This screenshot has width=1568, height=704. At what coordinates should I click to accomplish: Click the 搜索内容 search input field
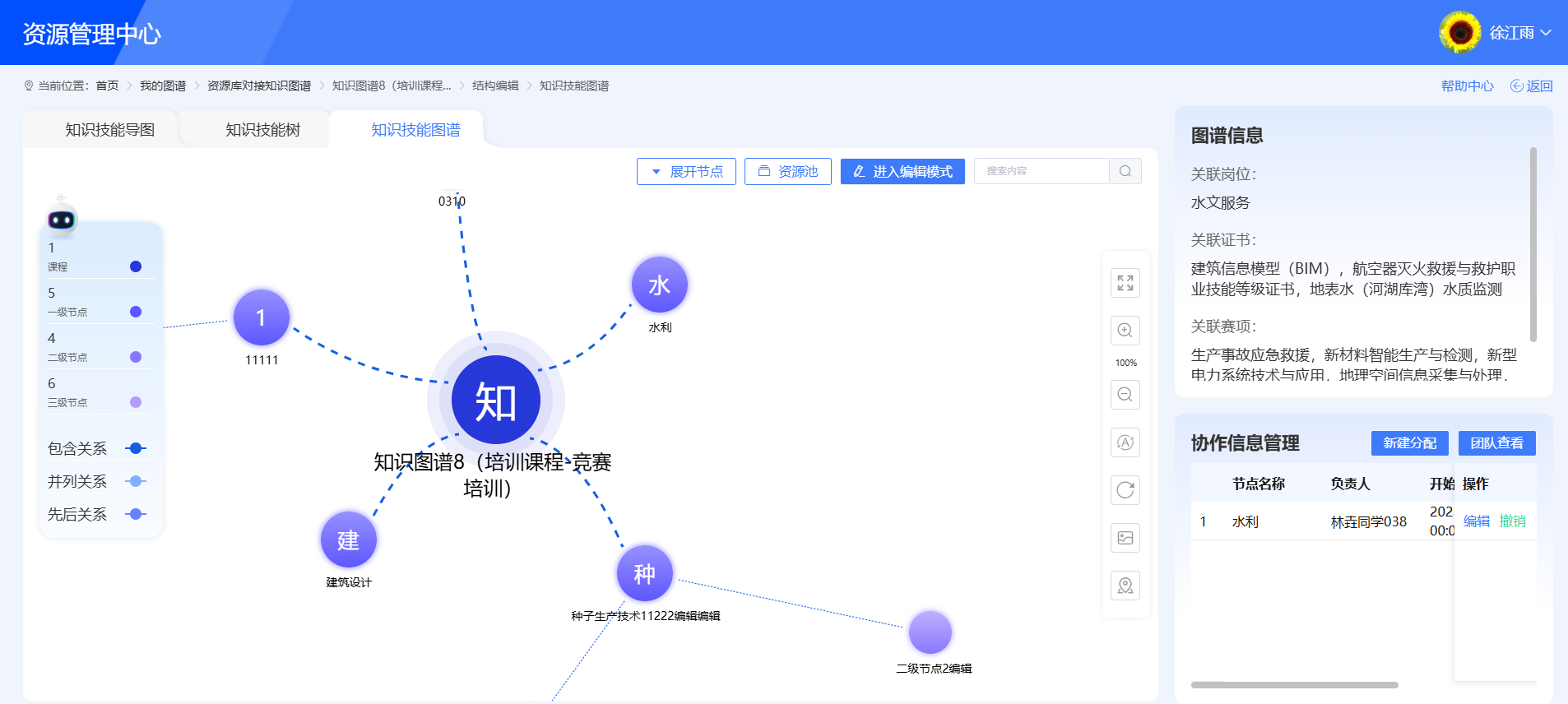coord(1041,171)
